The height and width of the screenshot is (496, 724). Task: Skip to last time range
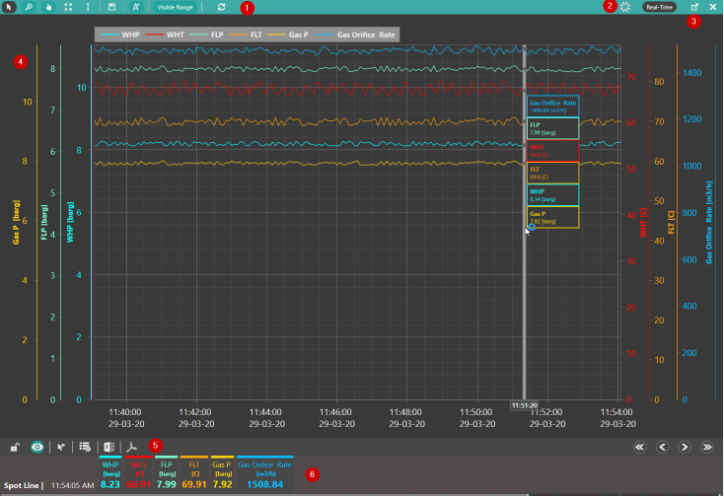[x=707, y=447]
